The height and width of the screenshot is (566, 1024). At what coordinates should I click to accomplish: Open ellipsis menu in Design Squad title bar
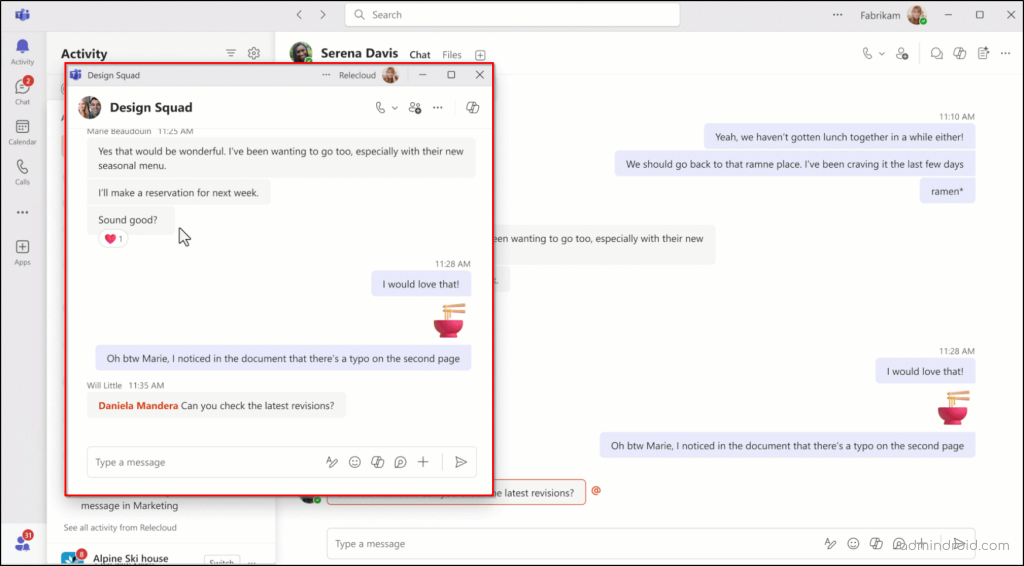point(326,75)
